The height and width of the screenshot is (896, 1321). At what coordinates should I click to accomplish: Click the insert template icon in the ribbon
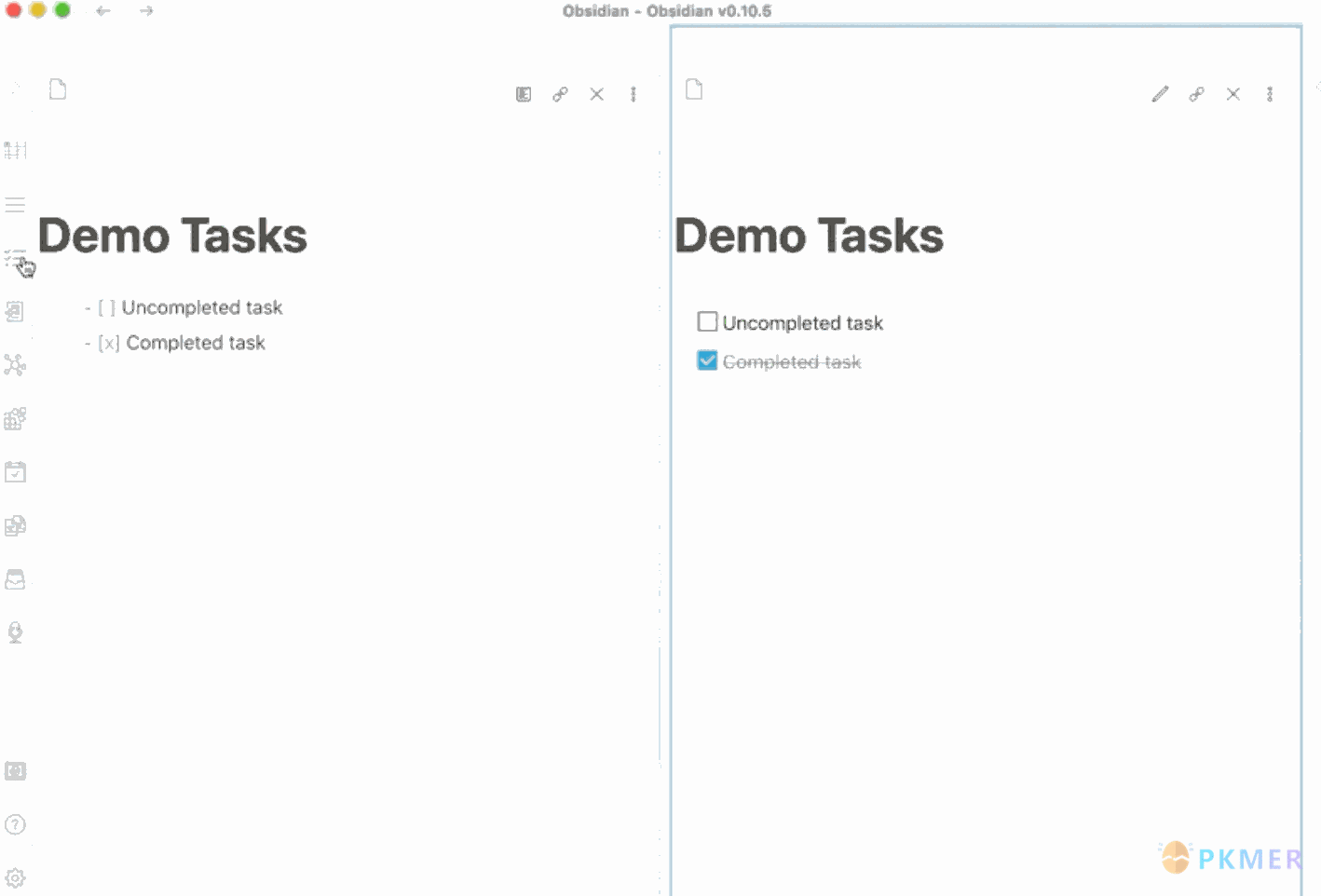pos(15,525)
